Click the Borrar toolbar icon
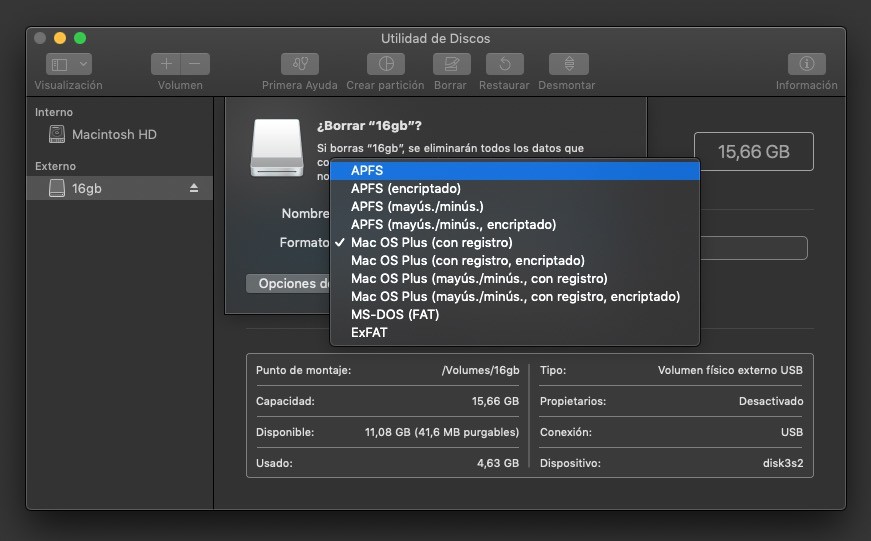Image resolution: width=871 pixels, height=541 pixels. [x=451, y=64]
